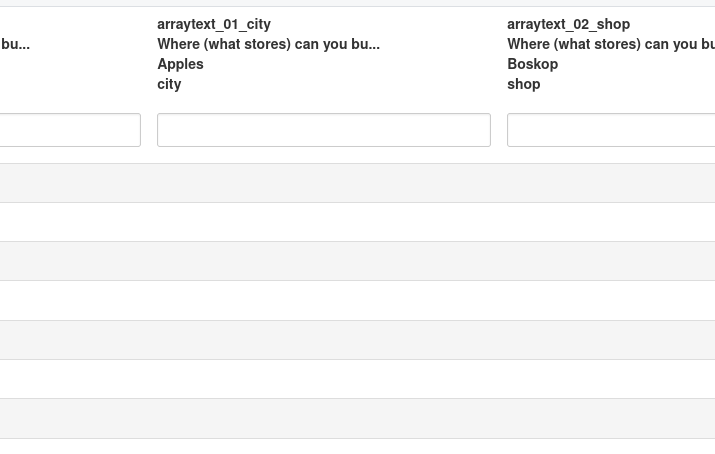Click the leftmost partially visible filter input
715x454 pixels.
(70, 130)
